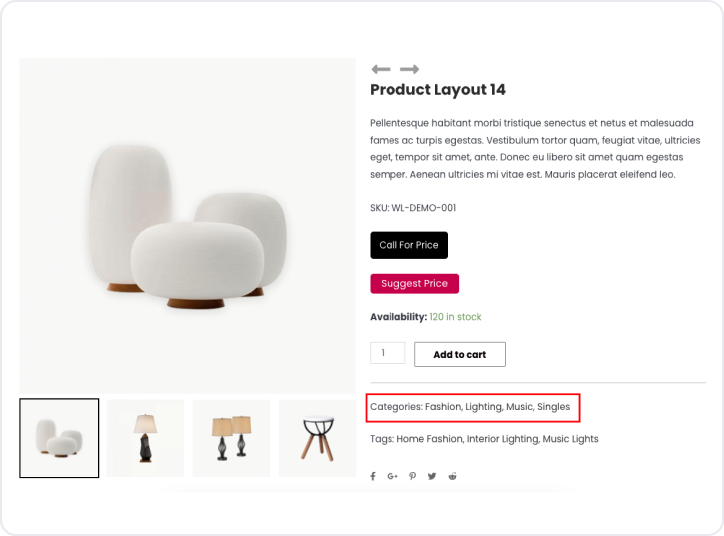Select the white ottomans thumbnail

click(59, 438)
